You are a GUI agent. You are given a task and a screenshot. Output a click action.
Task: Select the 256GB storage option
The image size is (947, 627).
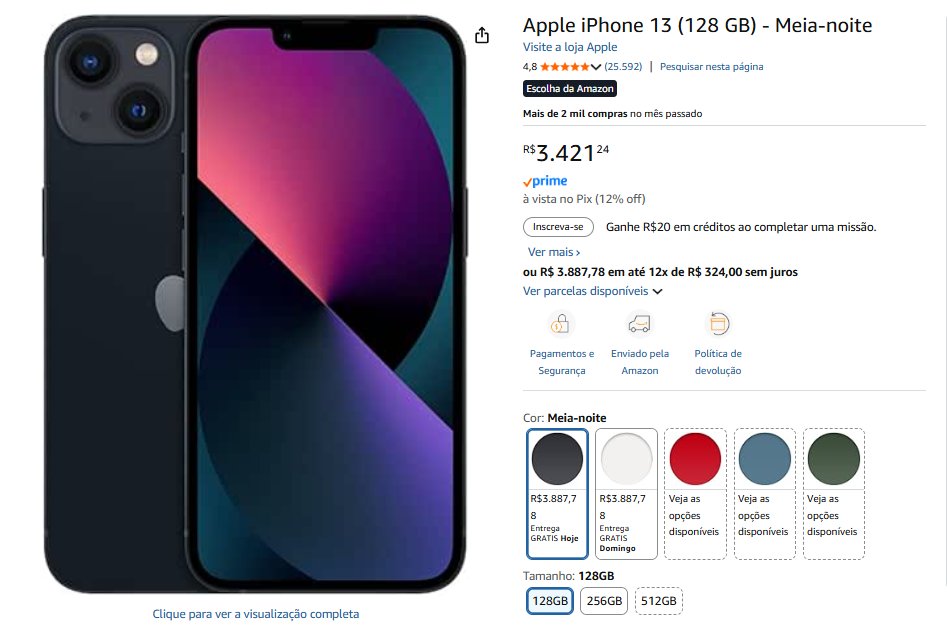[604, 601]
